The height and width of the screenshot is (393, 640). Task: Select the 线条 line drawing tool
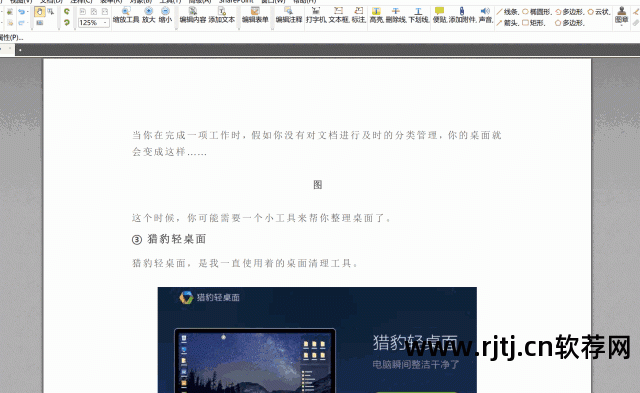(508, 12)
